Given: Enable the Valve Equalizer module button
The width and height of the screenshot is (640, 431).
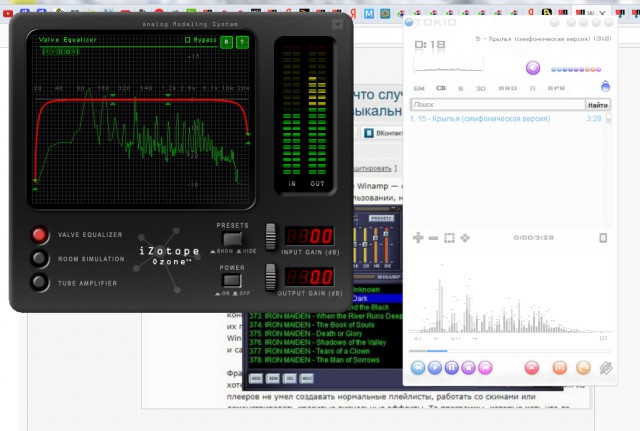Looking at the screenshot, I should pyautogui.click(x=39, y=235).
